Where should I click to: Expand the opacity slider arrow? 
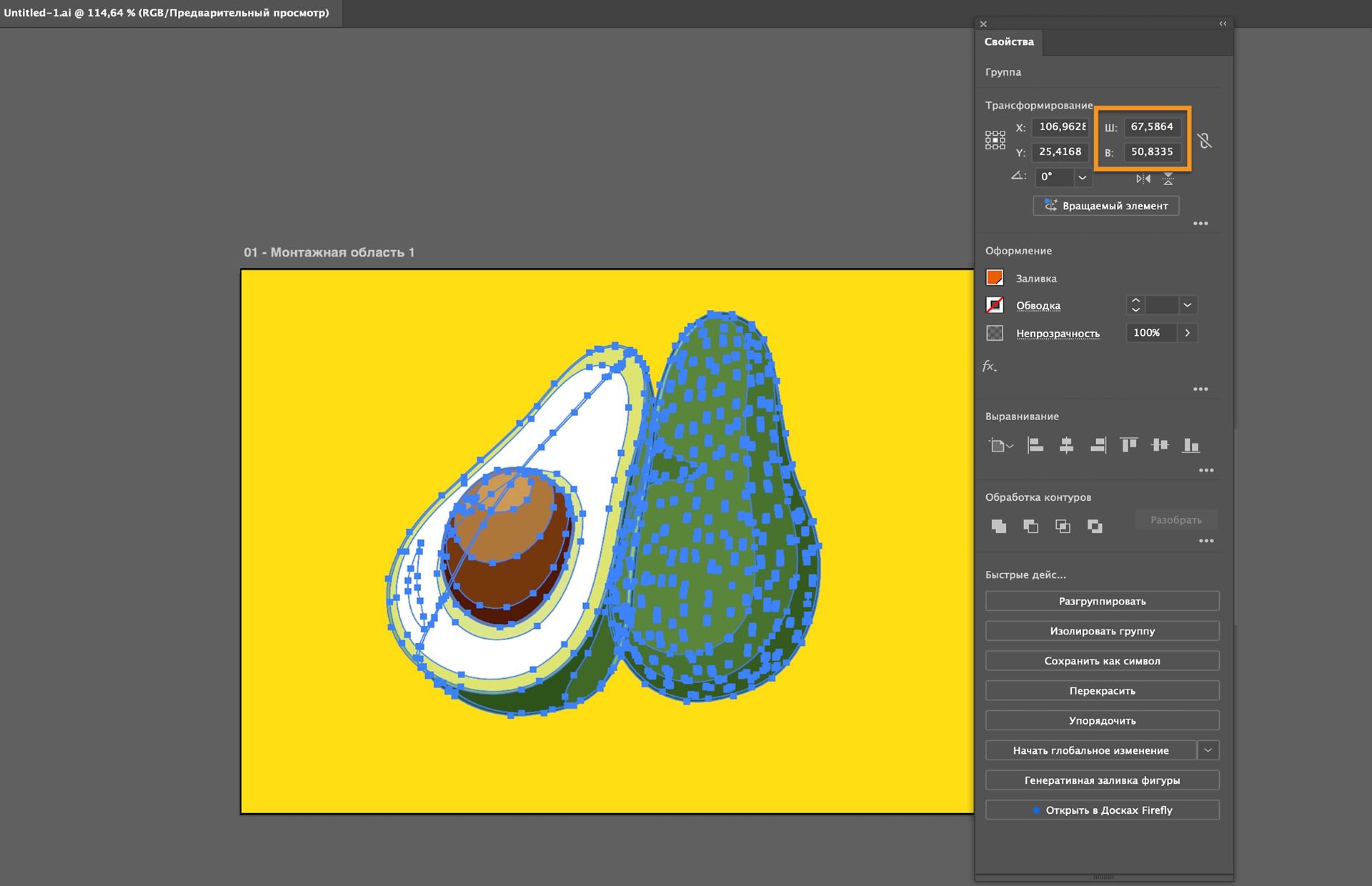pos(1187,333)
